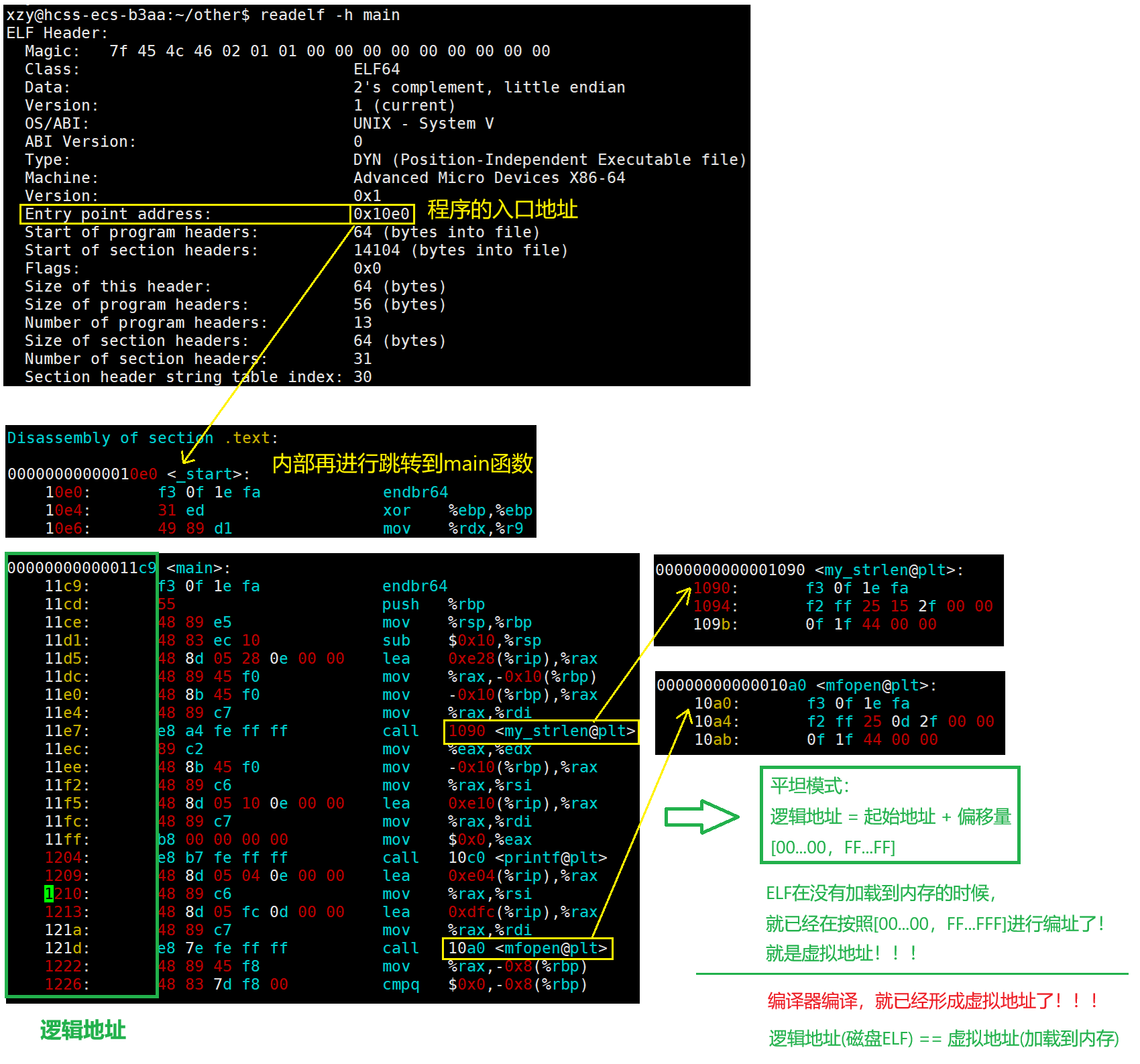Click address '10ab:' in mfopen plt block

(717, 740)
